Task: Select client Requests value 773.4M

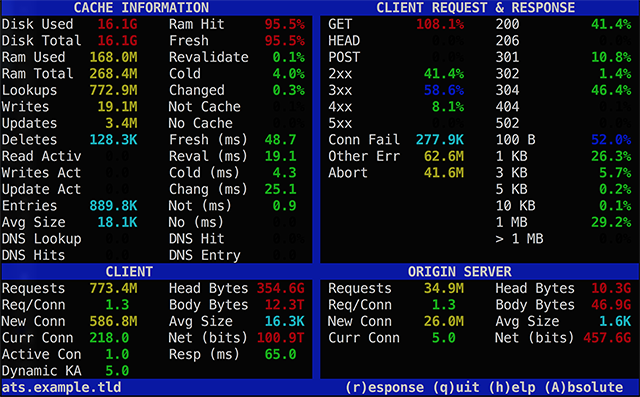Action: point(113,288)
